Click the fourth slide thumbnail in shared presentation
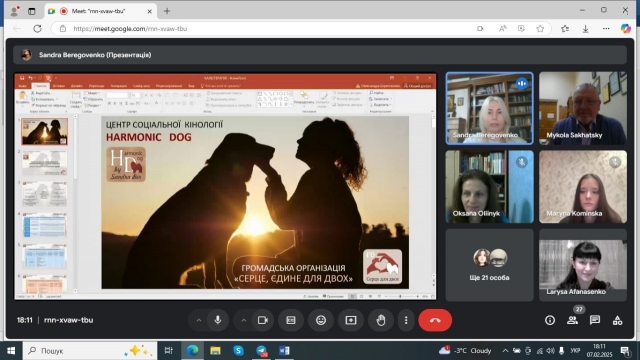Screen dimensions: 640x360 point(44,225)
